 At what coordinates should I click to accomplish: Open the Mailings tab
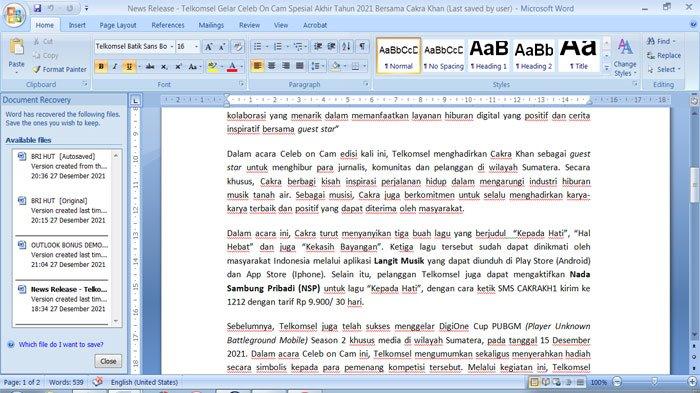coord(211,25)
